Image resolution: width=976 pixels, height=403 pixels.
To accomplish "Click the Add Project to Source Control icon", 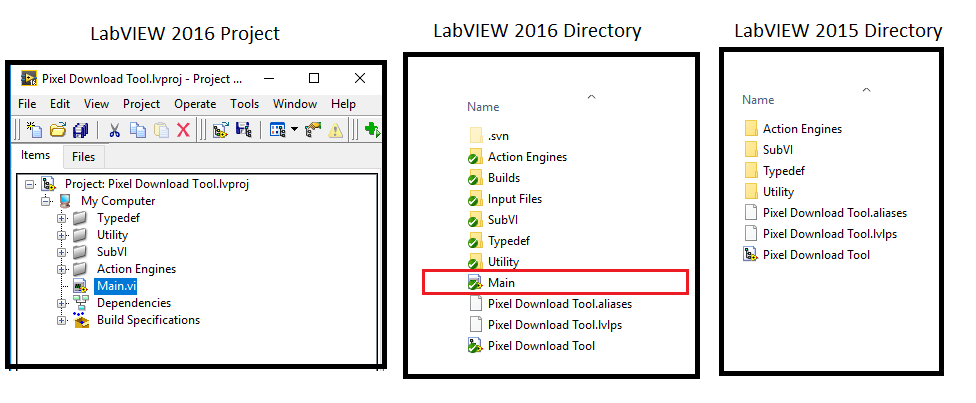I will [x=220, y=130].
